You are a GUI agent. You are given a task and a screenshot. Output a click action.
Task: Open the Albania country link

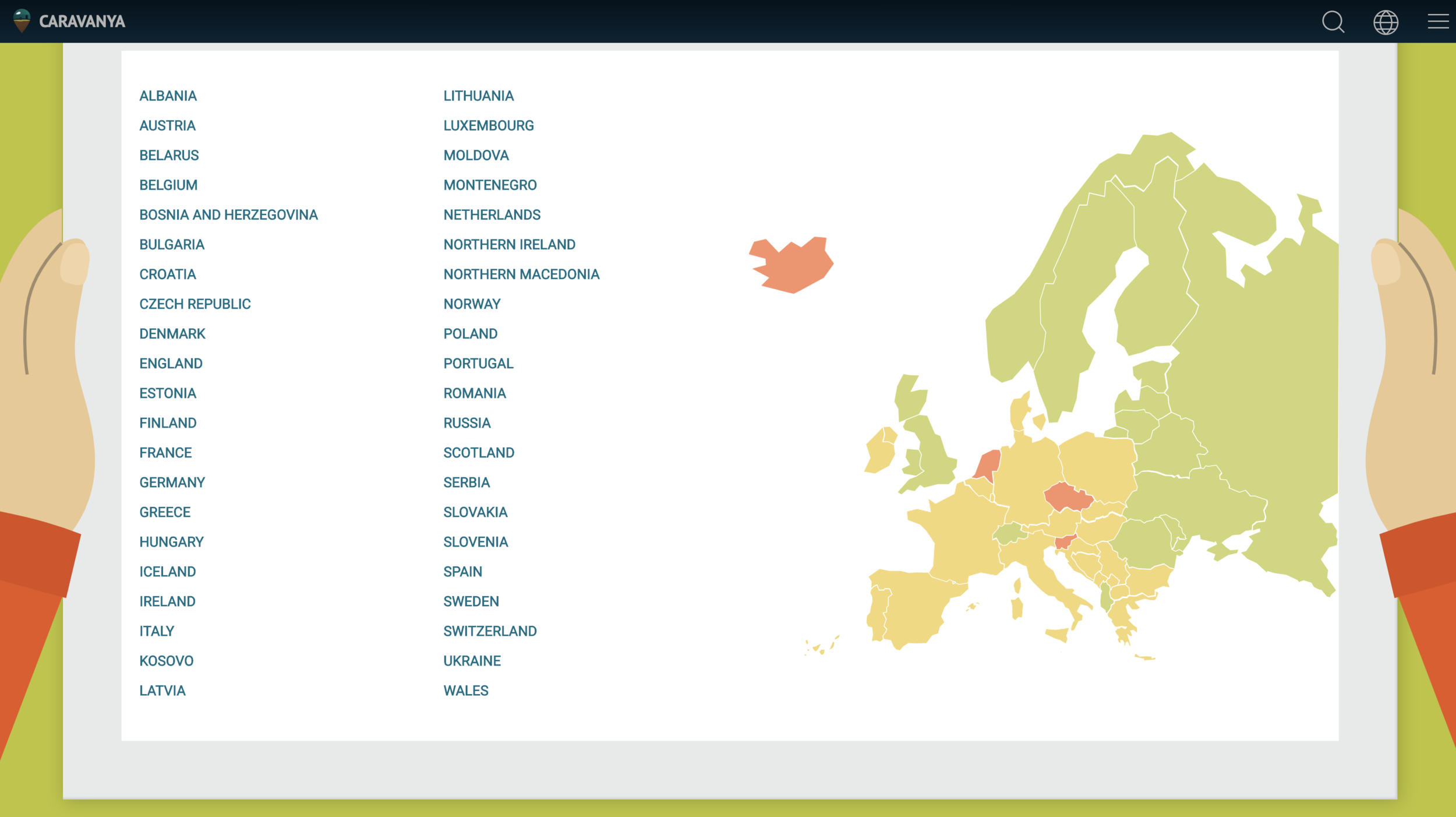pos(168,96)
